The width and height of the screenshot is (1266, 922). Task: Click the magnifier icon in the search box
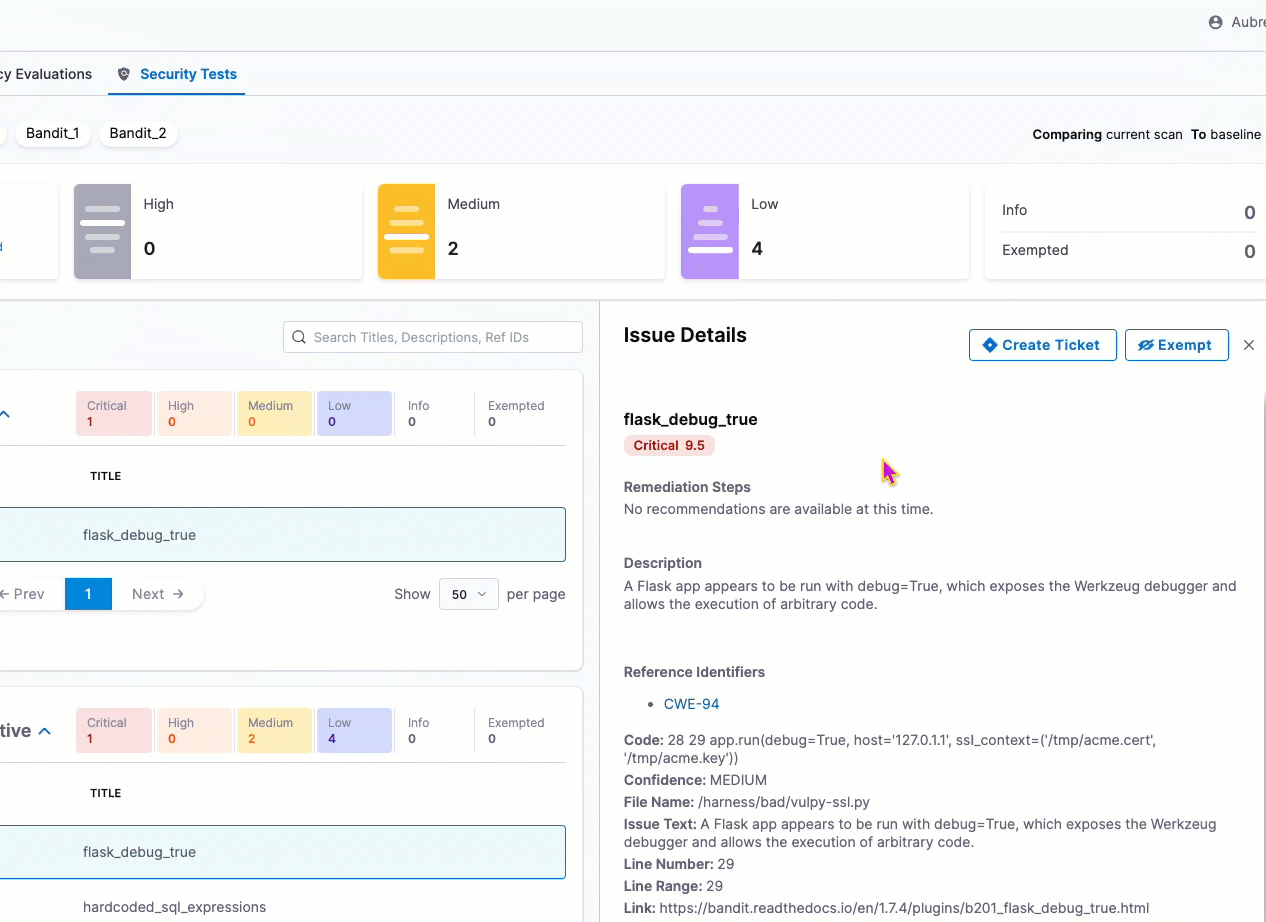299,338
